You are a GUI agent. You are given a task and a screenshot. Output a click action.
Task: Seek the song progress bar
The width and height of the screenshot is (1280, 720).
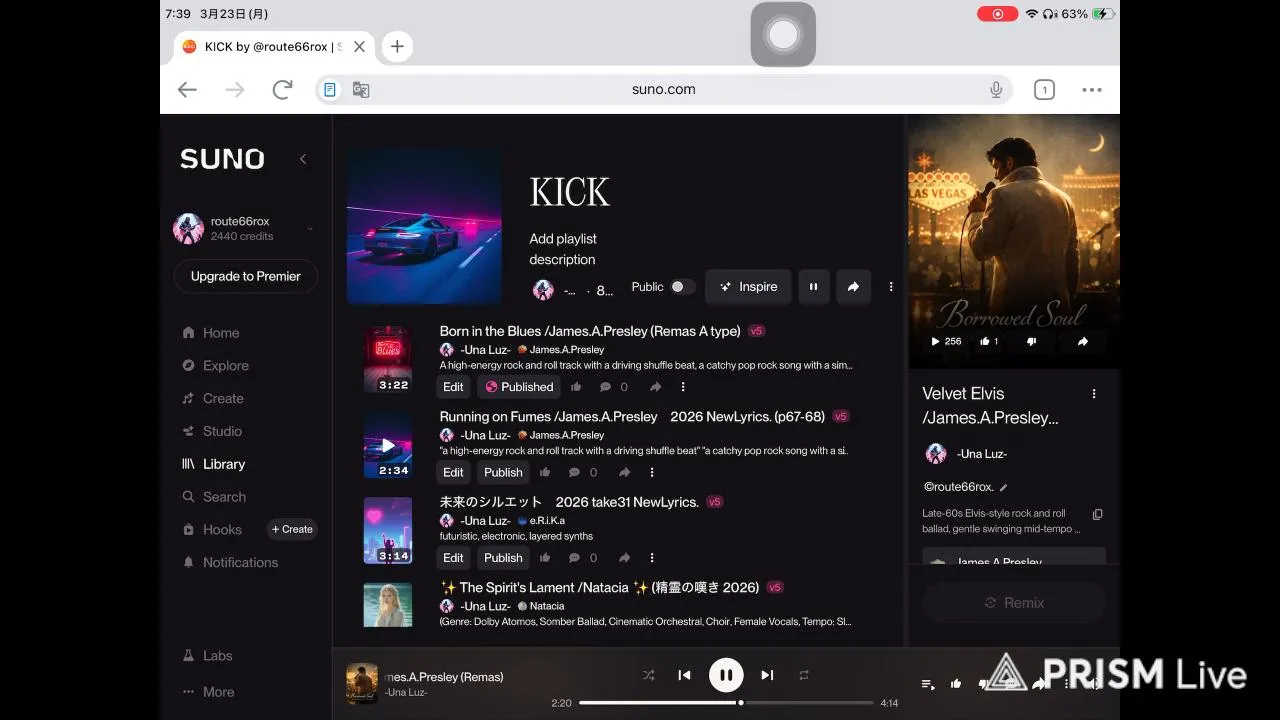click(x=726, y=702)
